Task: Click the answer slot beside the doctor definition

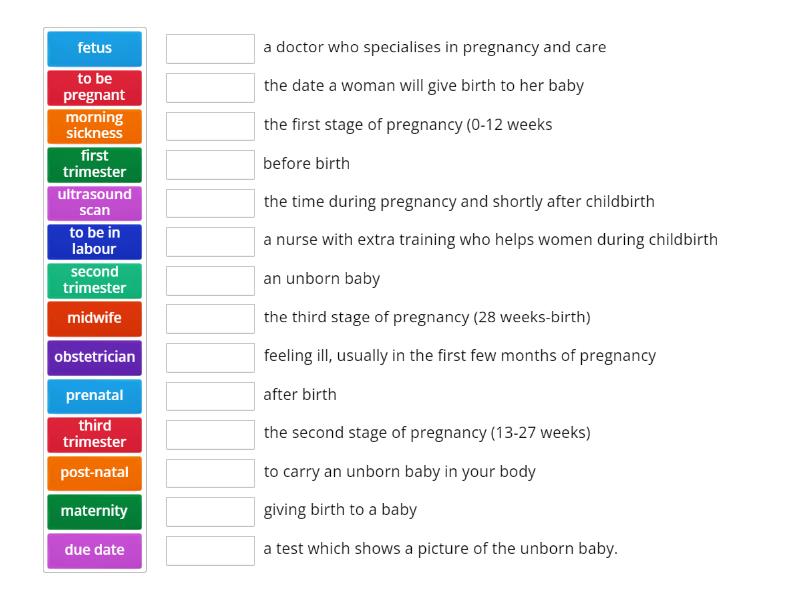Action: [x=210, y=47]
